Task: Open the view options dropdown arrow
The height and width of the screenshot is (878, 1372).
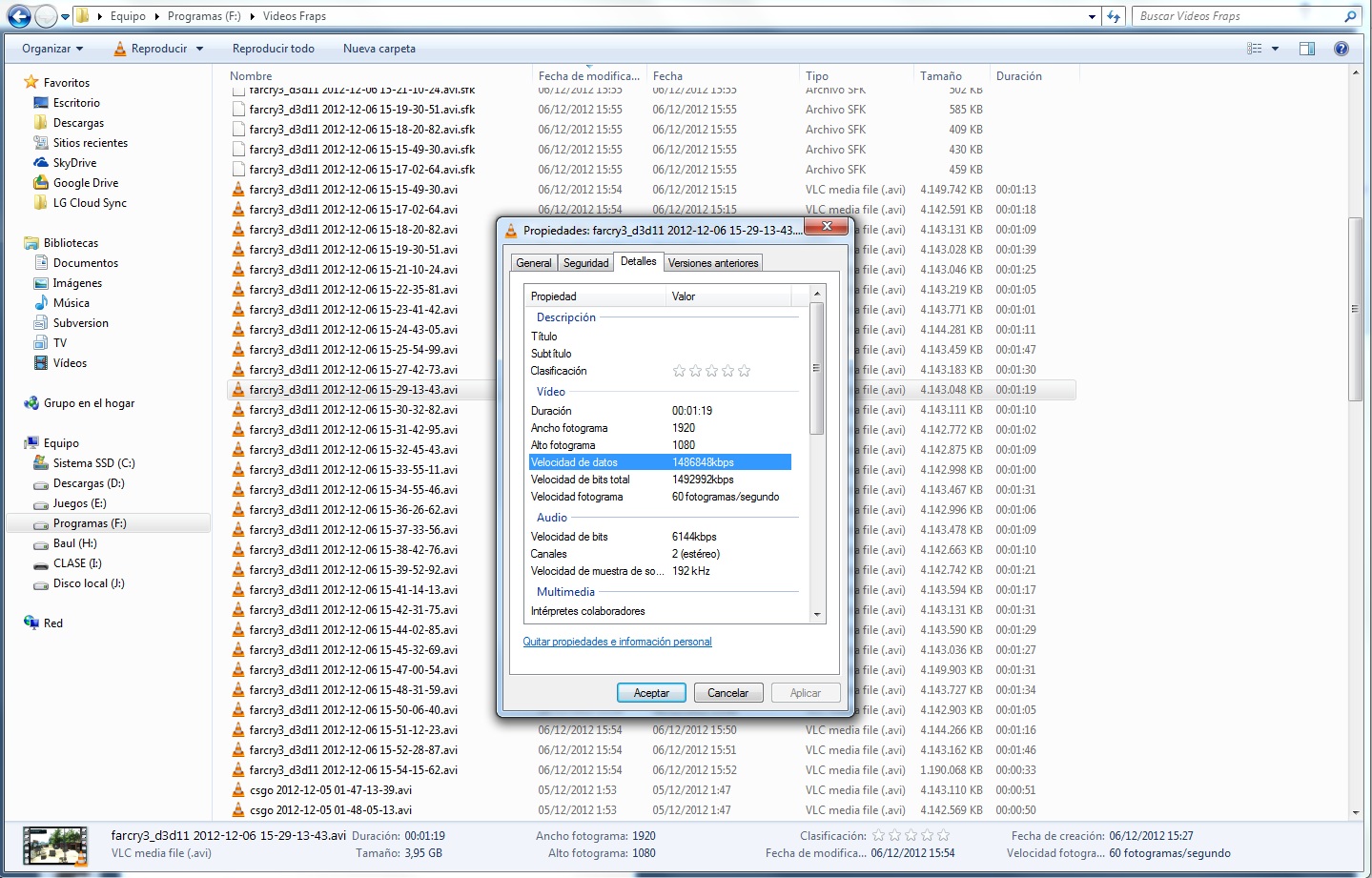Action: (1275, 49)
